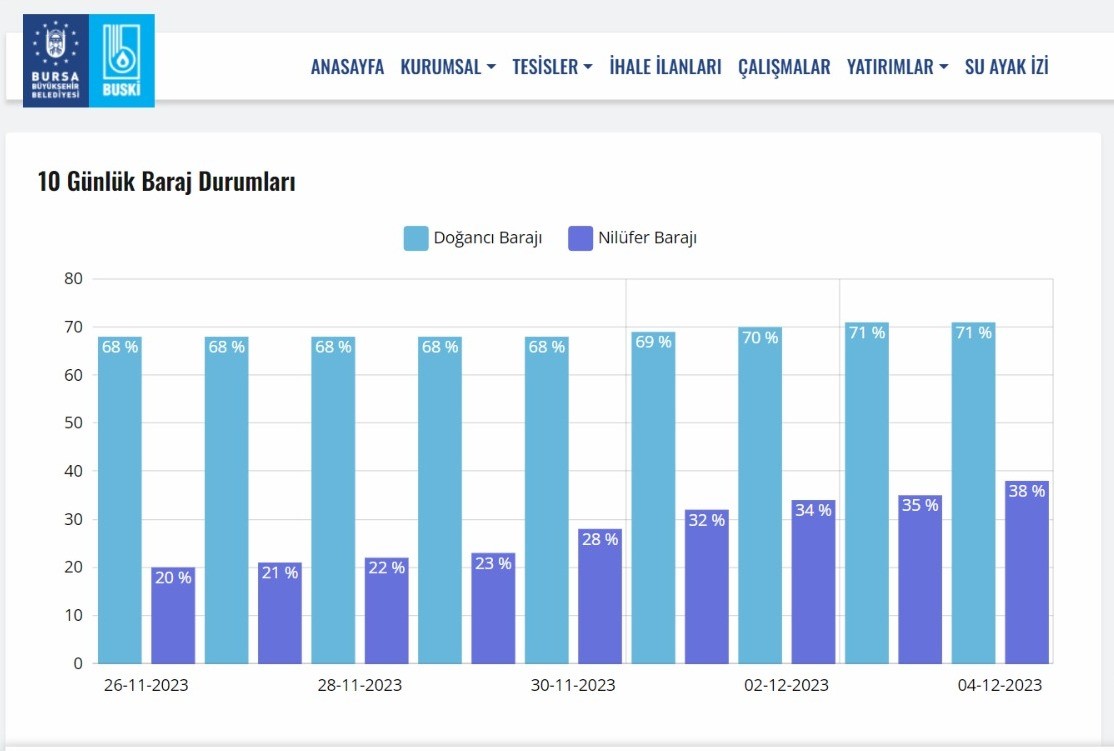This screenshot has height=751, width=1114.
Task: Expand the YATIRIMLAR dropdown menu
Action: click(897, 67)
